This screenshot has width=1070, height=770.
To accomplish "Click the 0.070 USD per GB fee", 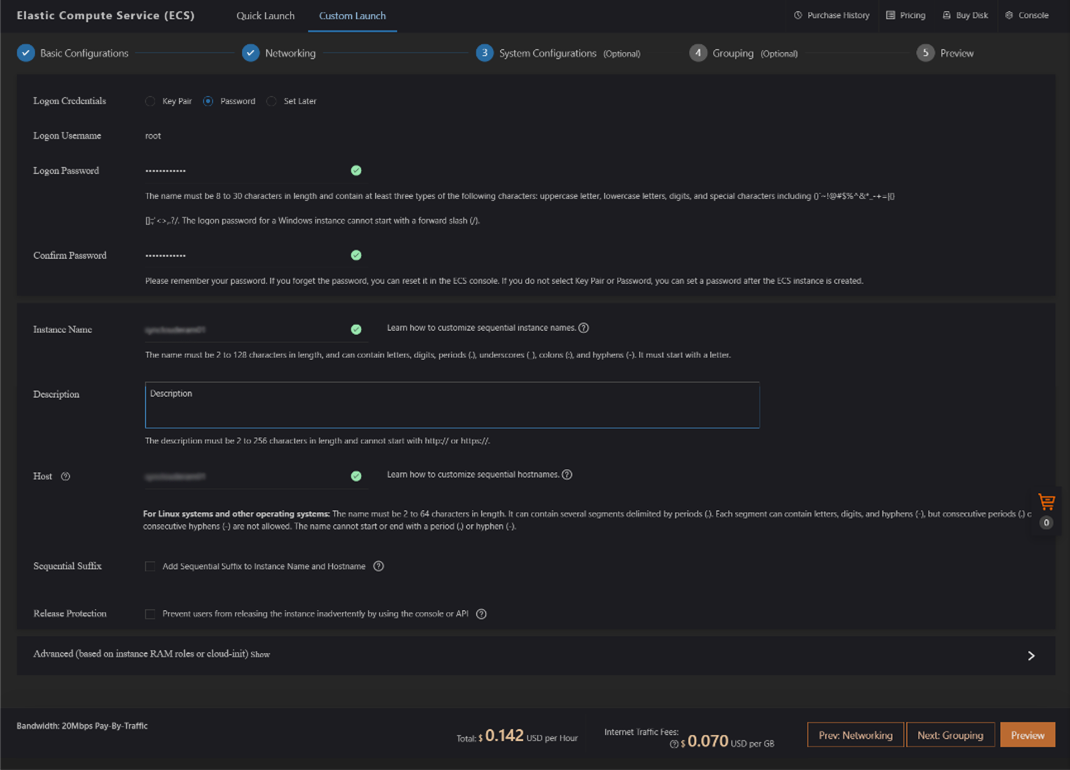I will coord(727,741).
